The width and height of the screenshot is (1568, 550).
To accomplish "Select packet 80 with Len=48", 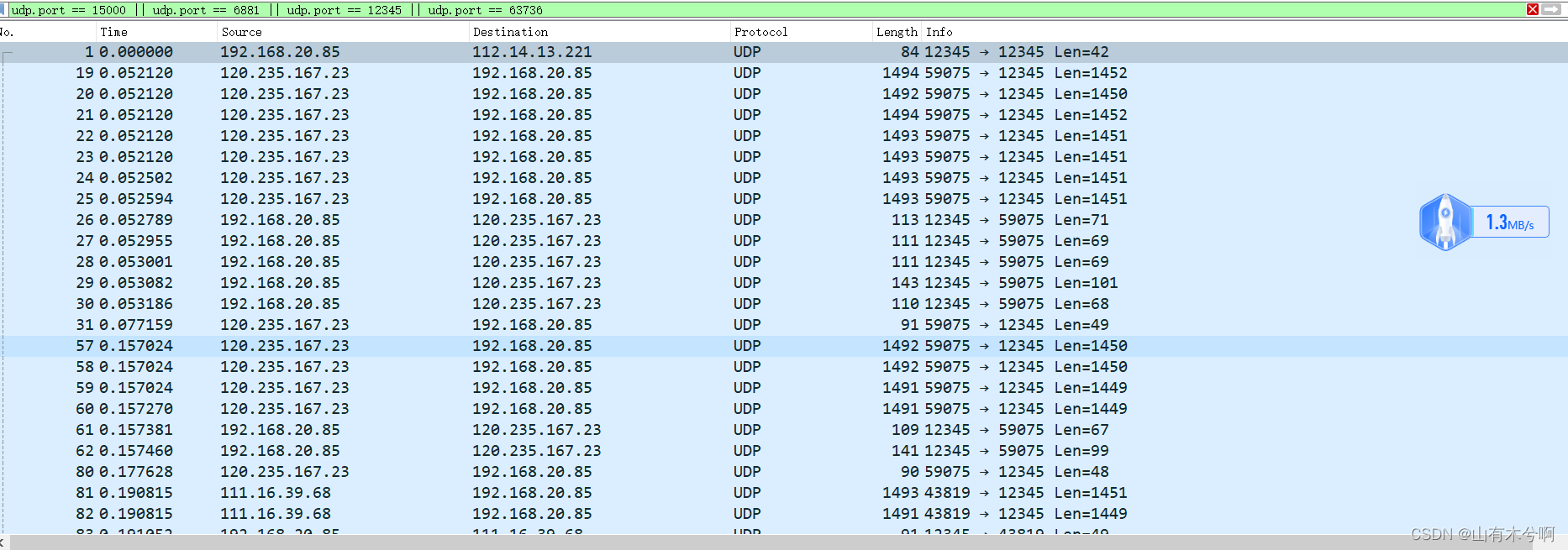I will click(784, 472).
